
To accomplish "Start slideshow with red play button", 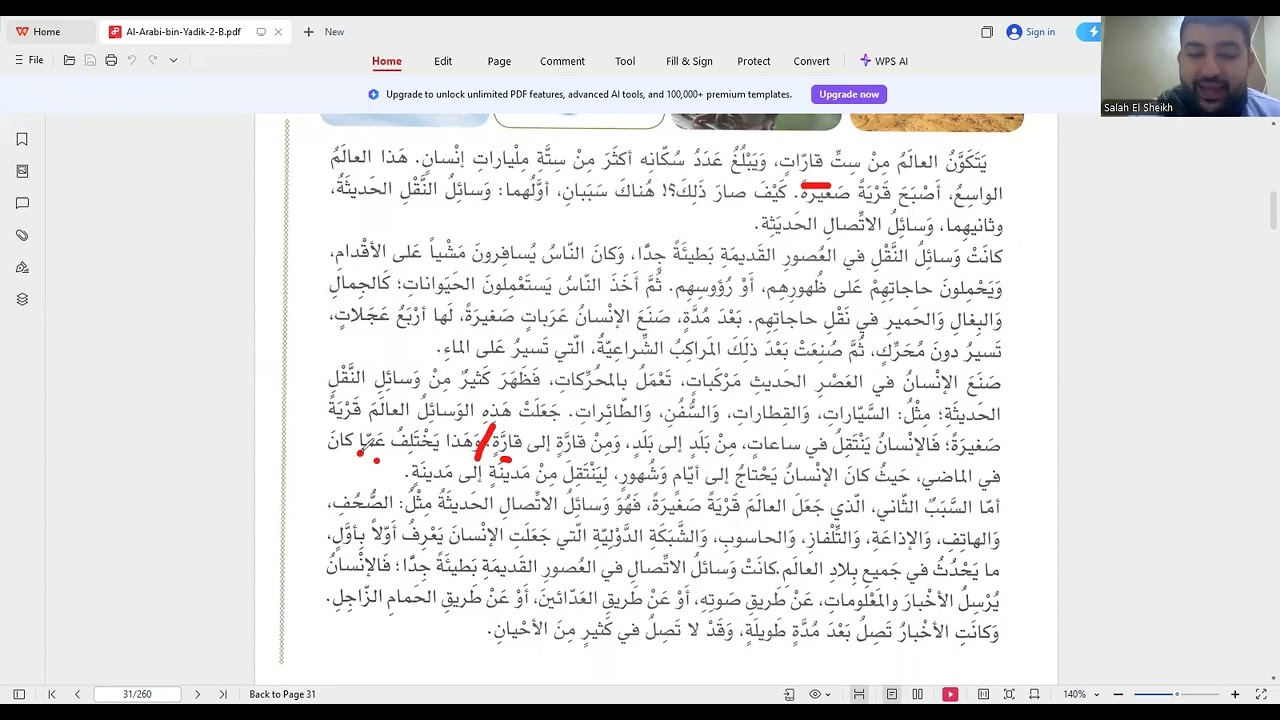I will [950, 694].
